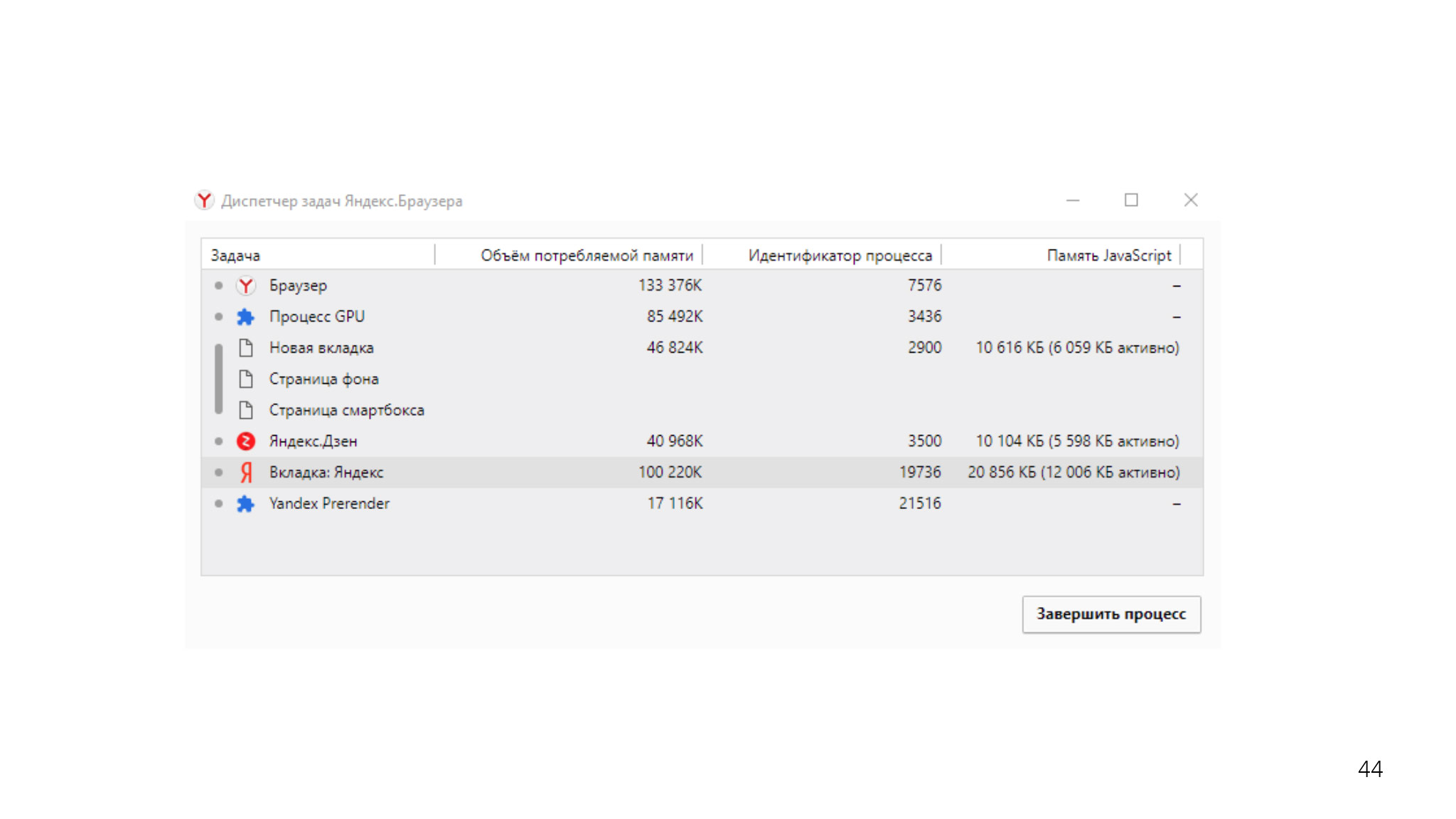Sort by Объём потребляемой памяти column
Image resolution: width=1456 pixels, height=819 pixels.
tap(586, 255)
